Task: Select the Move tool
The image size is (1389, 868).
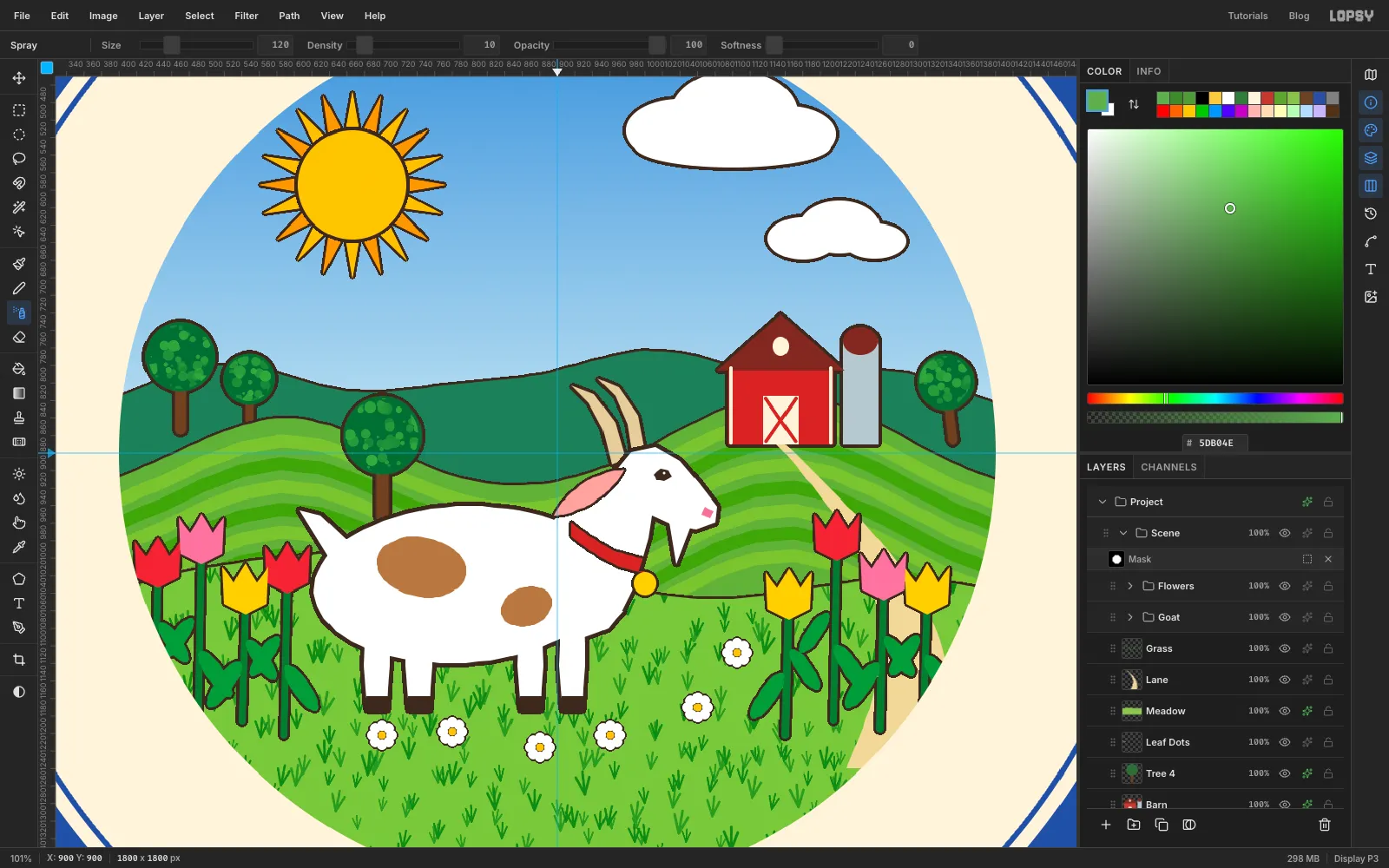Action: (19, 78)
